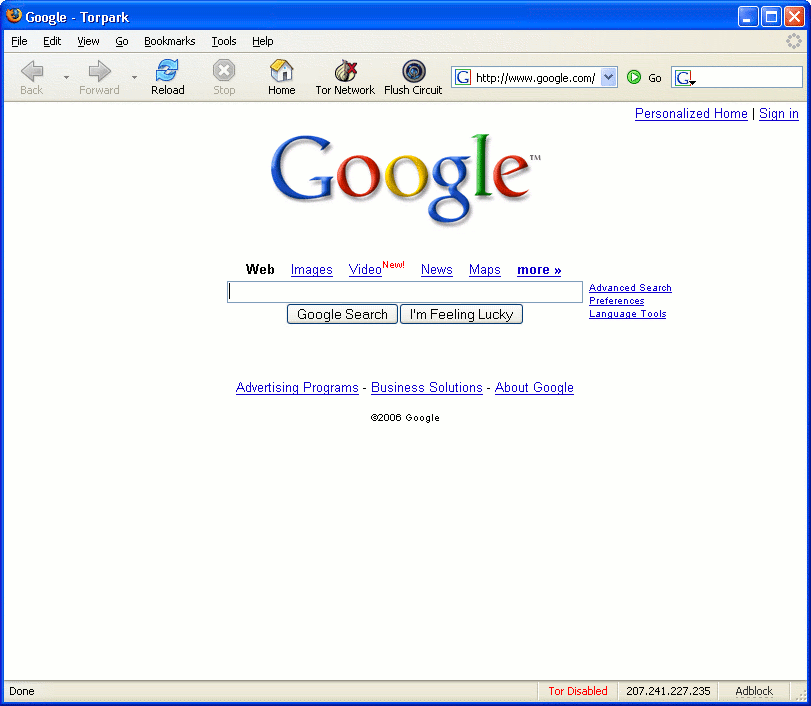
Task: Toggle the Tor Network onion icon
Action: pos(346,71)
